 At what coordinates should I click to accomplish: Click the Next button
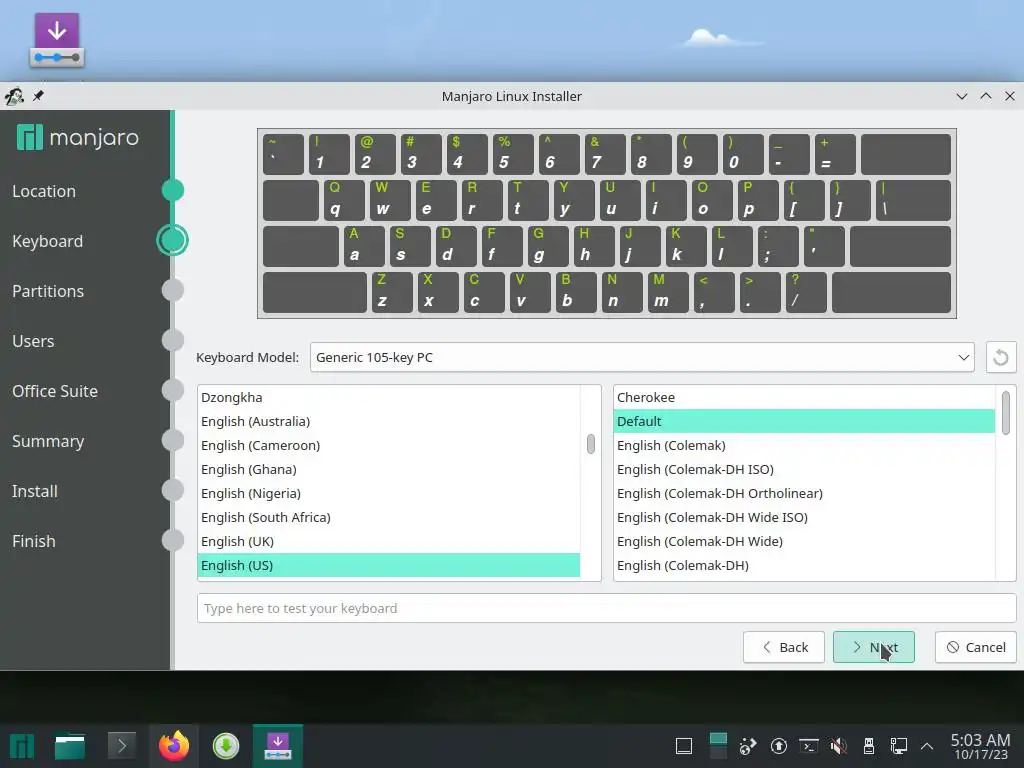pyautogui.click(x=874, y=647)
